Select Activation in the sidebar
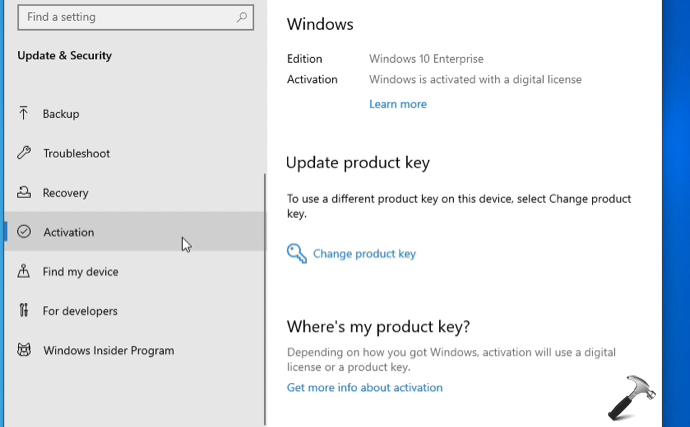Viewport: 690px width, 427px height. point(135,232)
